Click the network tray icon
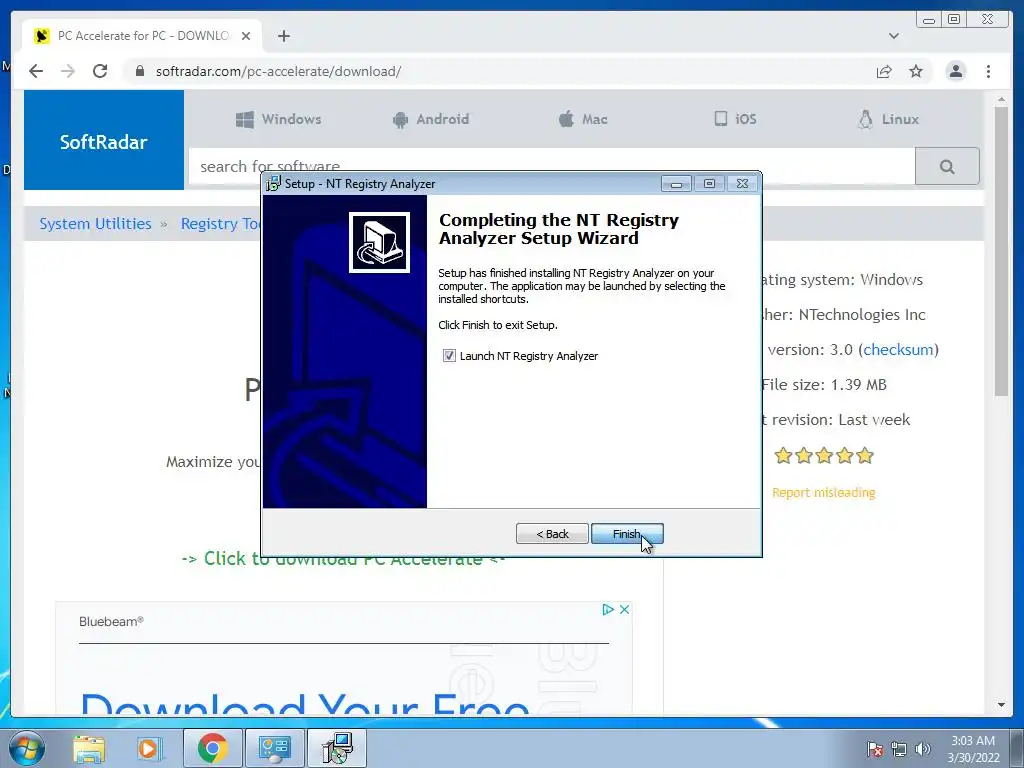This screenshot has width=1024, height=768. pyautogui.click(x=899, y=749)
